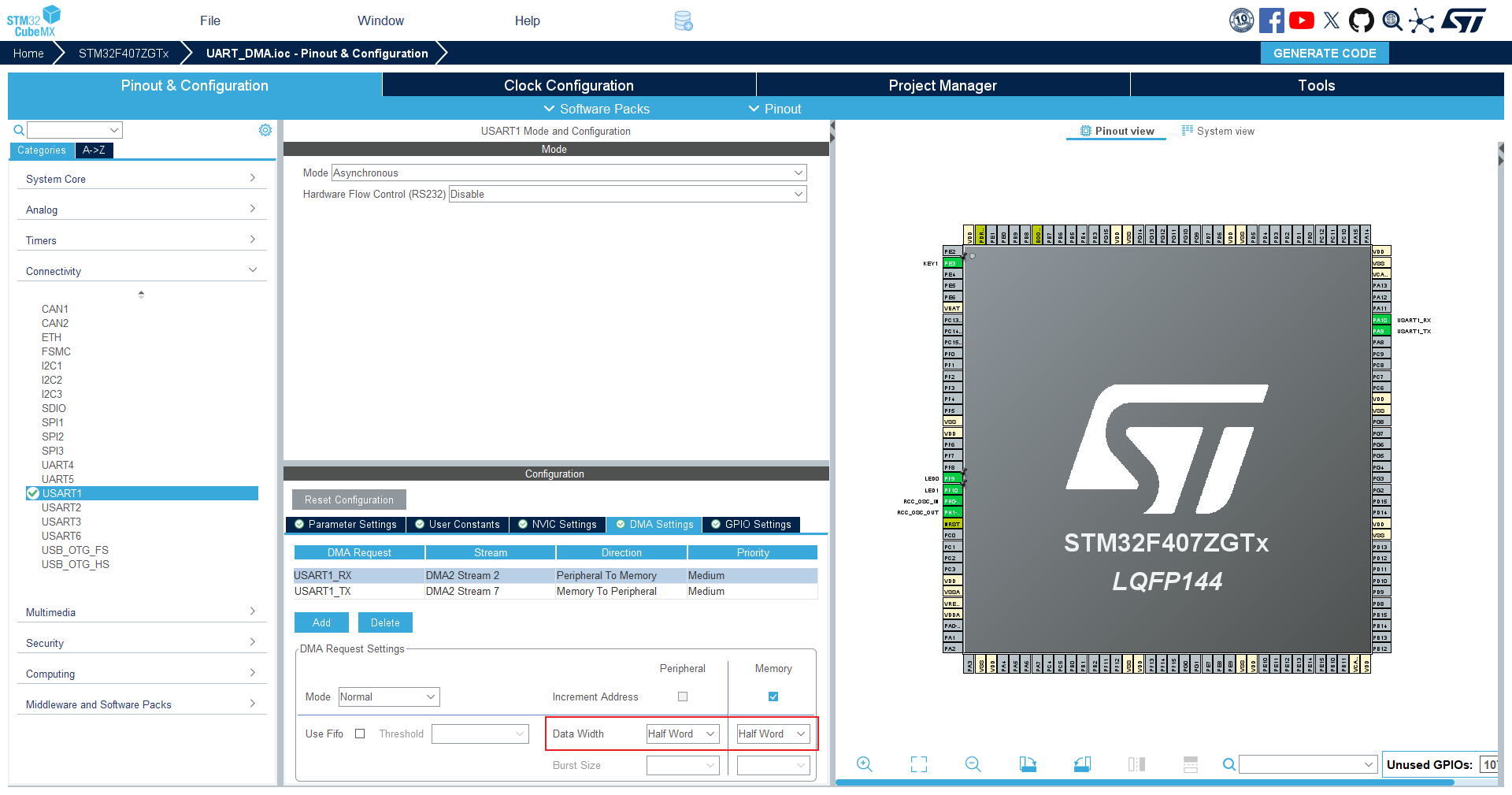This screenshot has width=1512, height=795.
Task: Toggle the vertical split view icon
Action: pyautogui.click(x=1136, y=764)
